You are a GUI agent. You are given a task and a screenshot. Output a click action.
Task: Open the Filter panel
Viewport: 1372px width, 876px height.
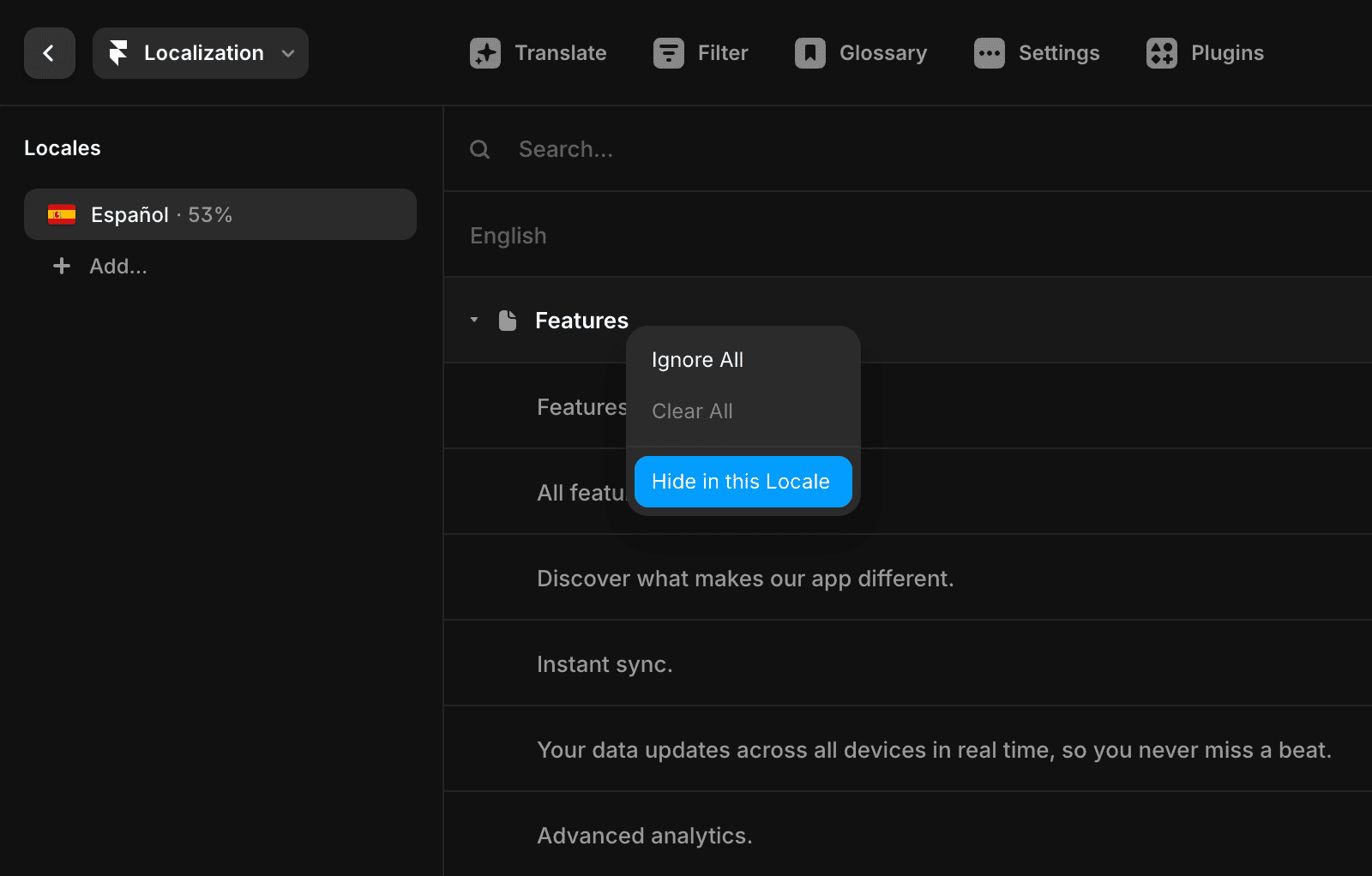coord(701,52)
